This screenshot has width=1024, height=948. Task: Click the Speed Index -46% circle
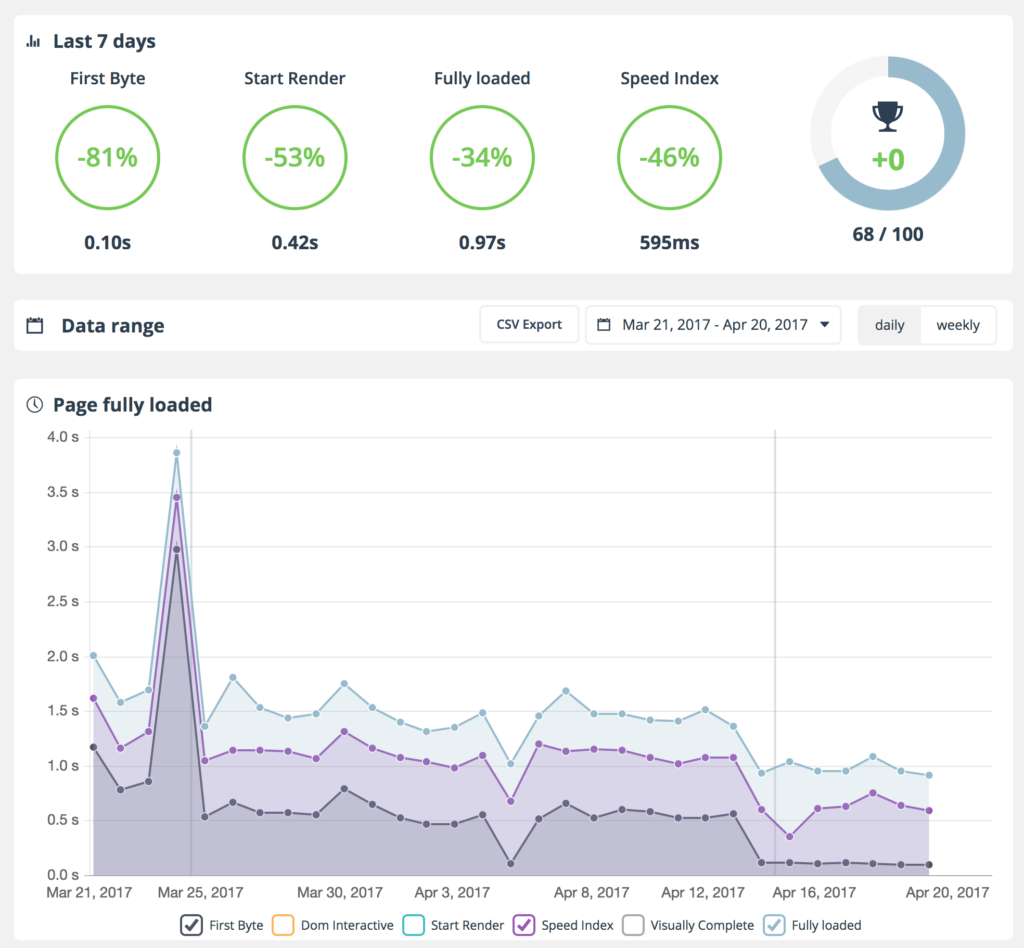point(669,158)
